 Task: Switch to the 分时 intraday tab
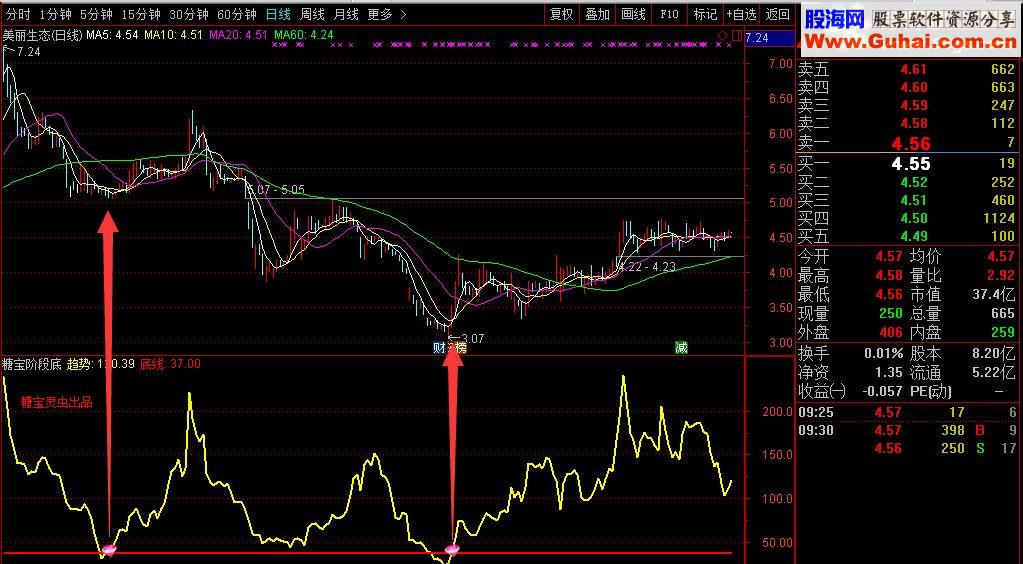tap(18, 14)
